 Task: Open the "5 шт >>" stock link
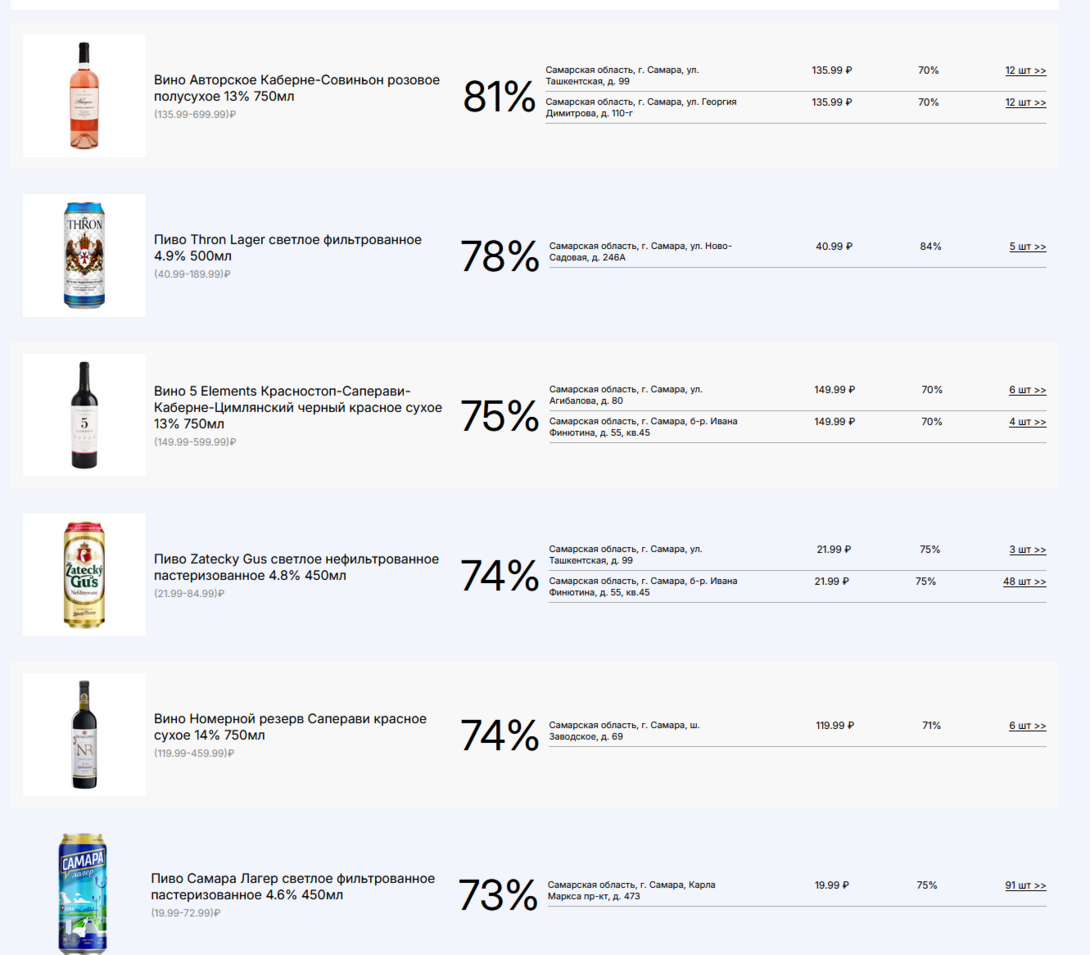1027,247
